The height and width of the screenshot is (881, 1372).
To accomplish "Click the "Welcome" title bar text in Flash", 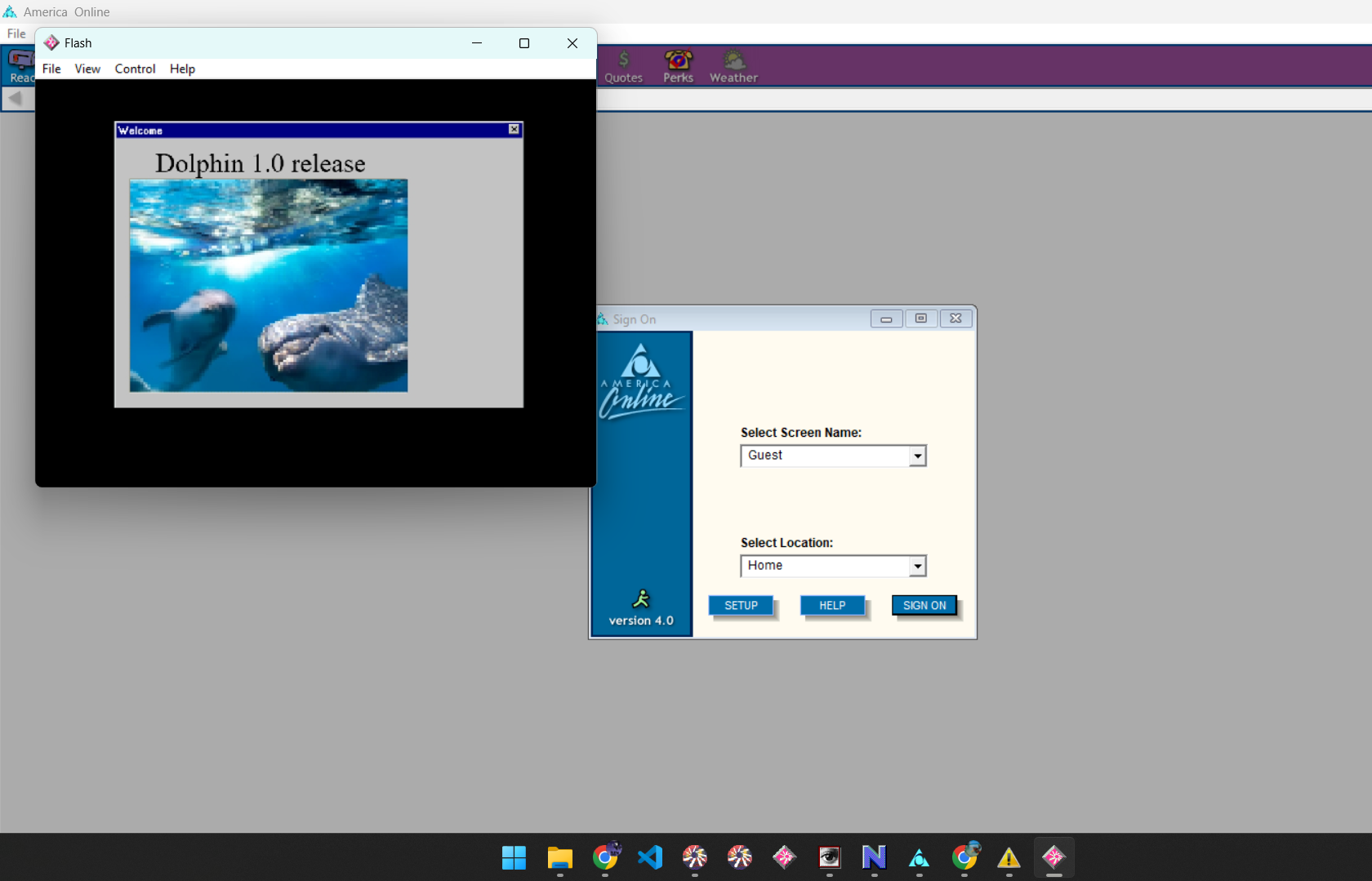I will (140, 131).
